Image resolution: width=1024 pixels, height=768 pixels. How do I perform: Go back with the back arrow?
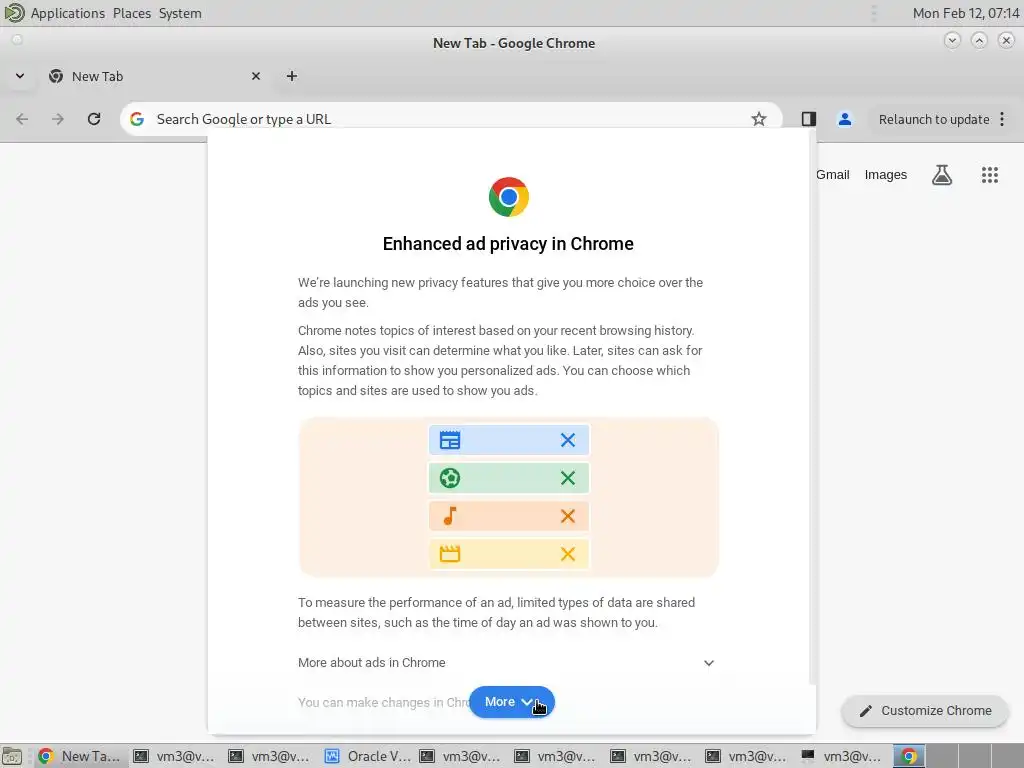[x=22, y=119]
